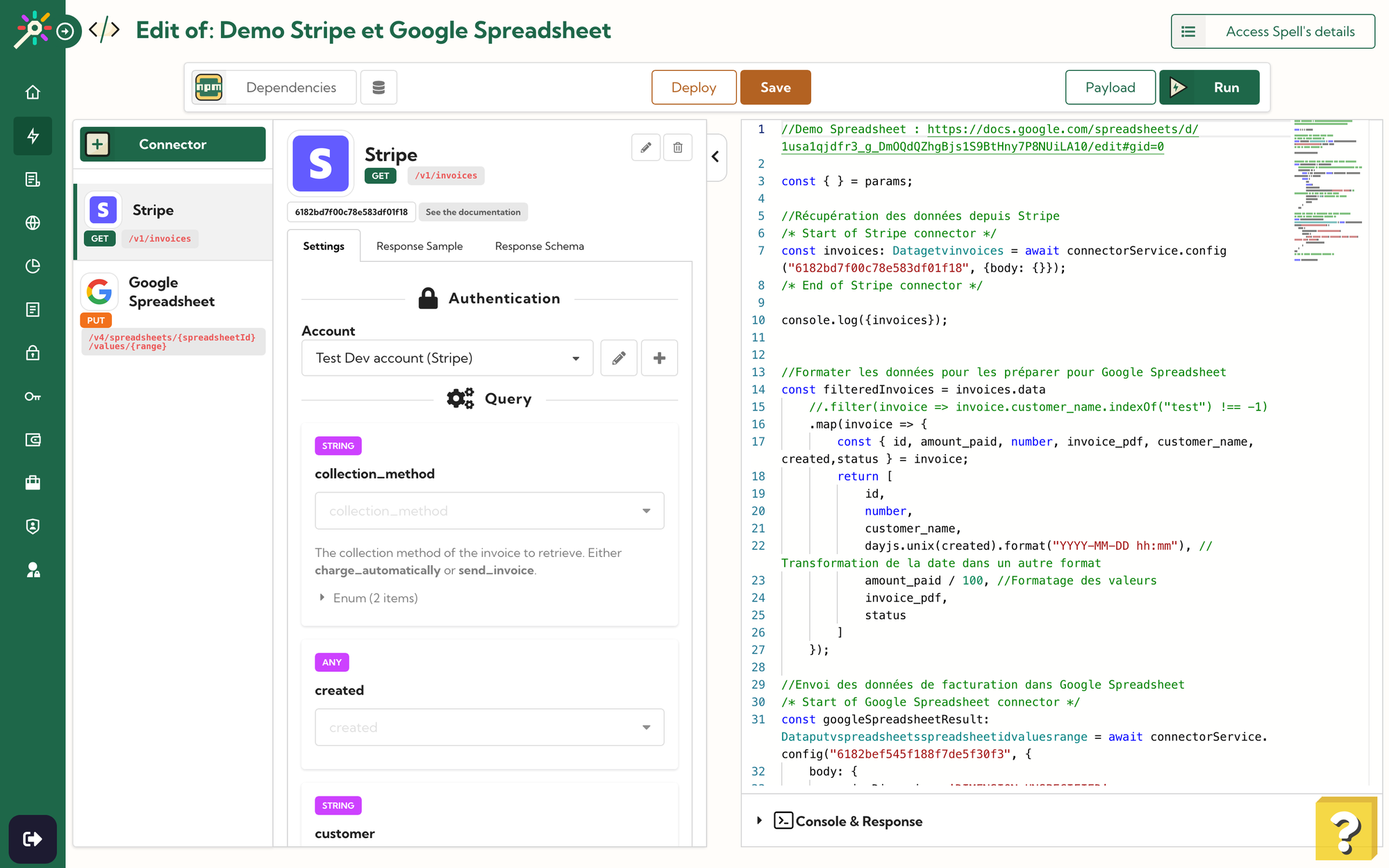Edit the selected account with pencil icon
The image size is (1389, 868).
click(619, 358)
